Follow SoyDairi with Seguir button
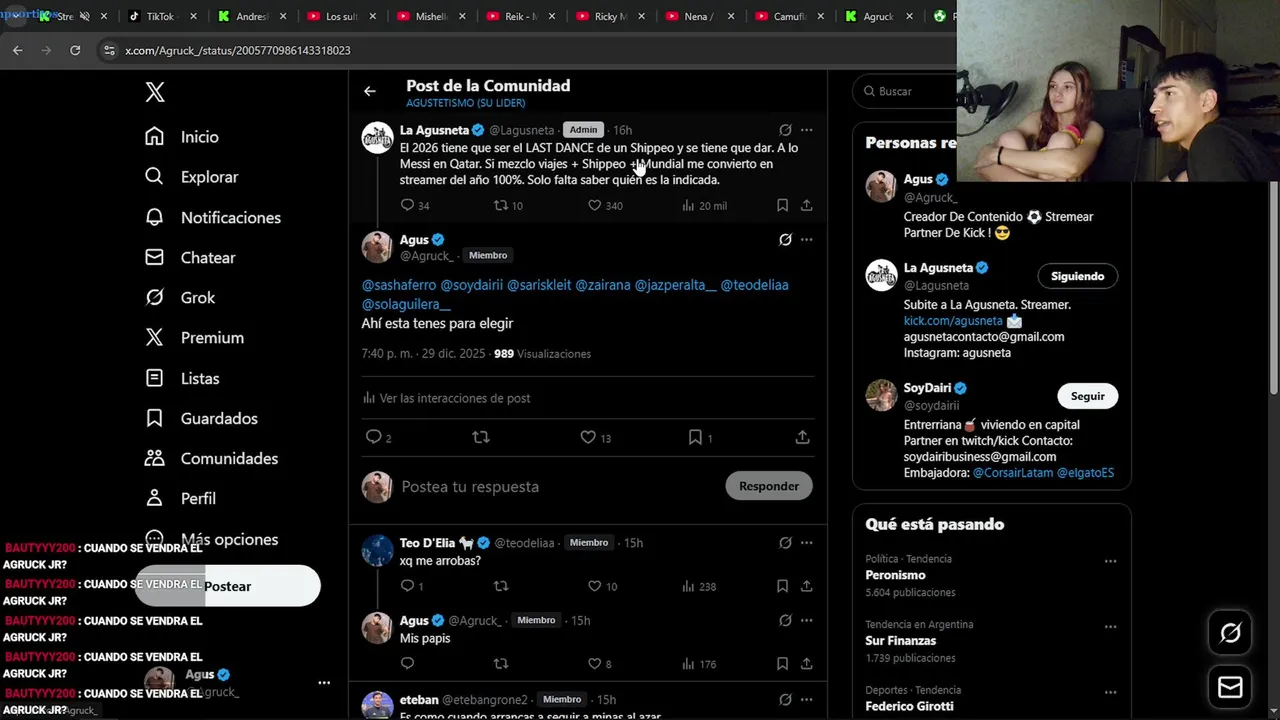Screen dimensions: 1280x720 coord(1087,396)
